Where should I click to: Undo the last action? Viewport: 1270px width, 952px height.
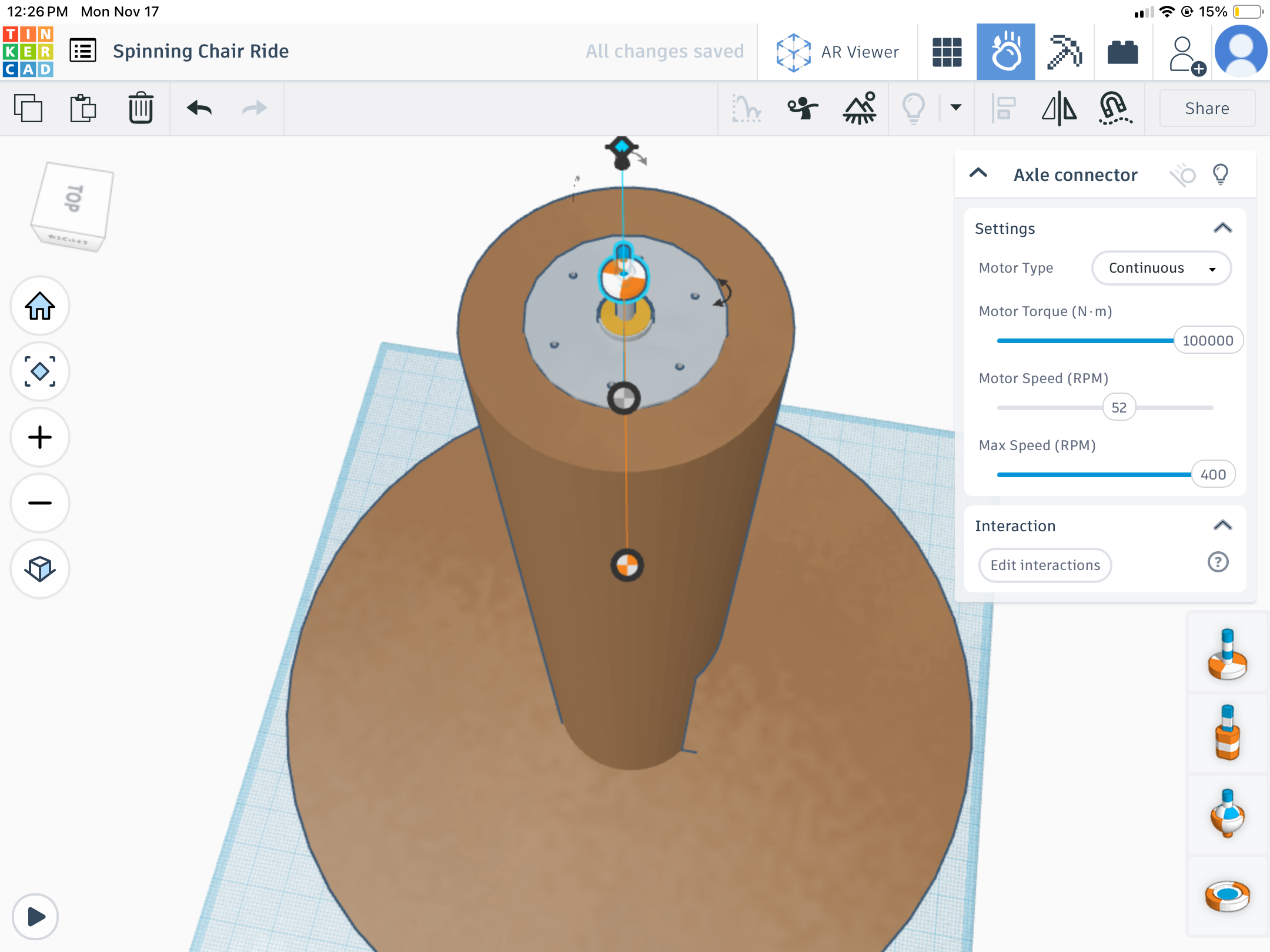[x=199, y=108]
